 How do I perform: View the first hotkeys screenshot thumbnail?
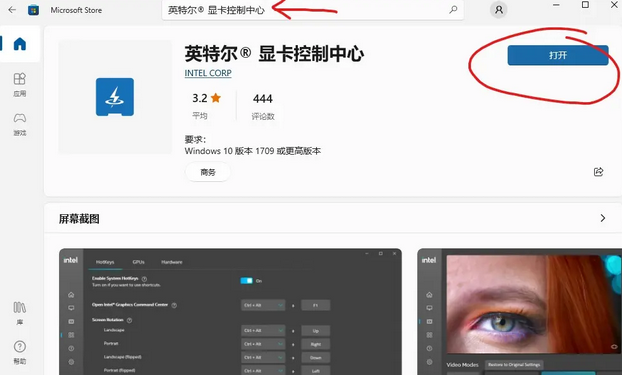[230, 311]
